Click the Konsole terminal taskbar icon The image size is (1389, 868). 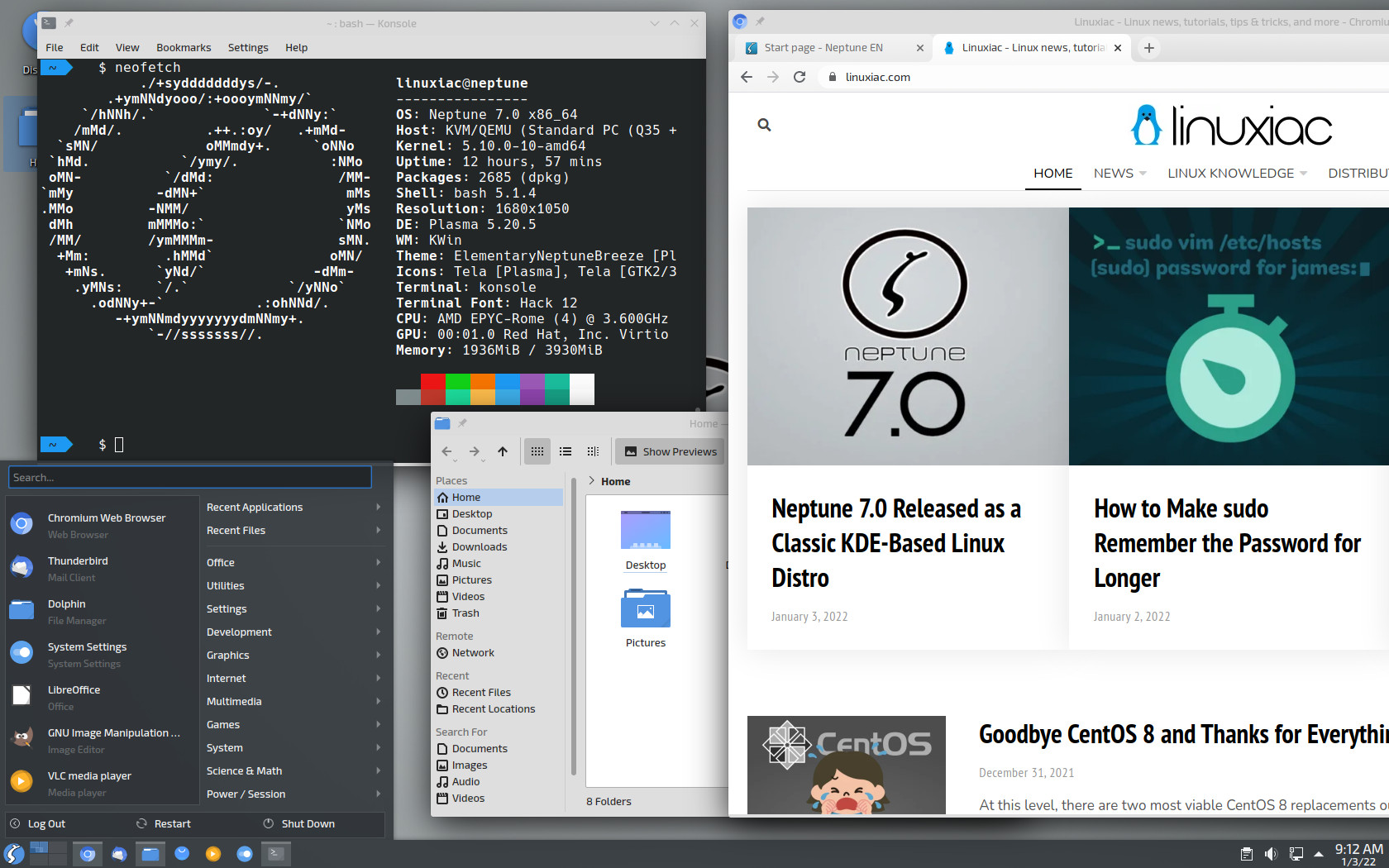276,854
